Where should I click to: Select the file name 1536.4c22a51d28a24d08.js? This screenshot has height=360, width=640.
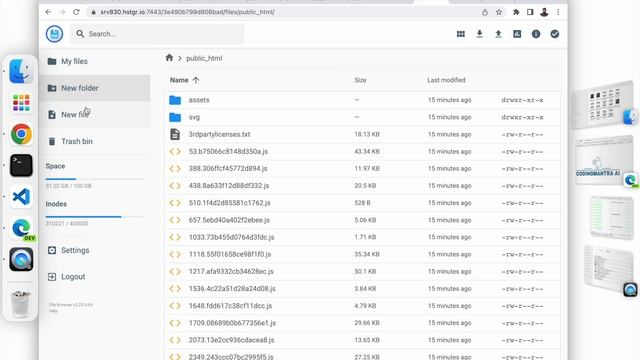[x=232, y=289]
